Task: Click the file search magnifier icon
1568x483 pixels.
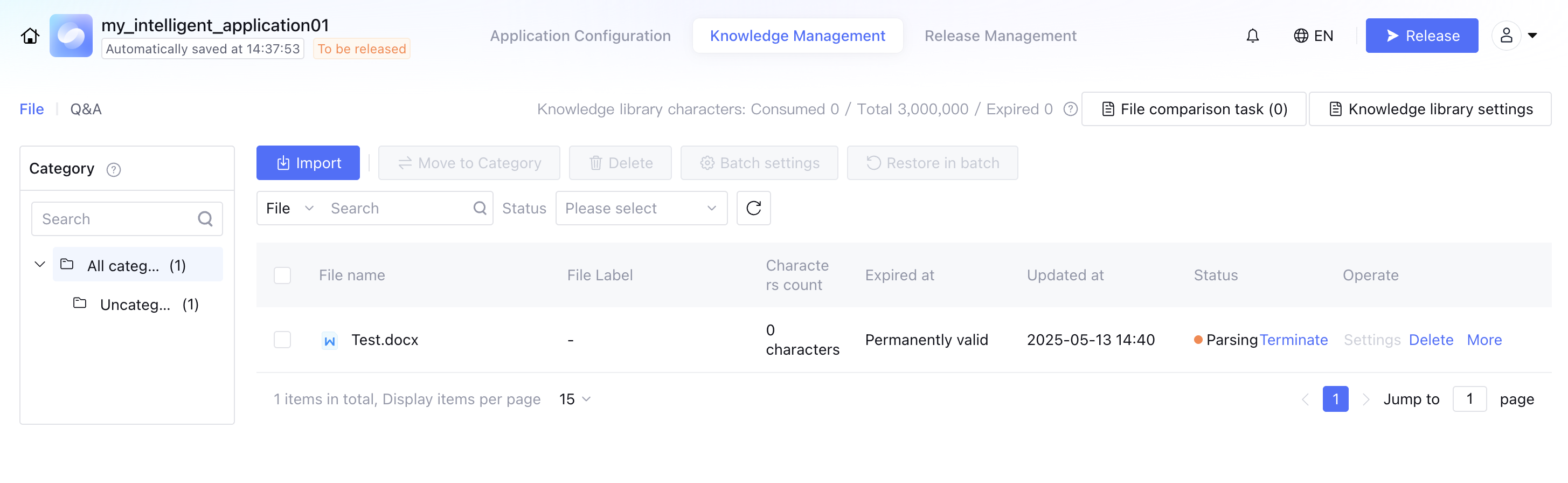Action: pyautogui.click(x=480, y=208)
